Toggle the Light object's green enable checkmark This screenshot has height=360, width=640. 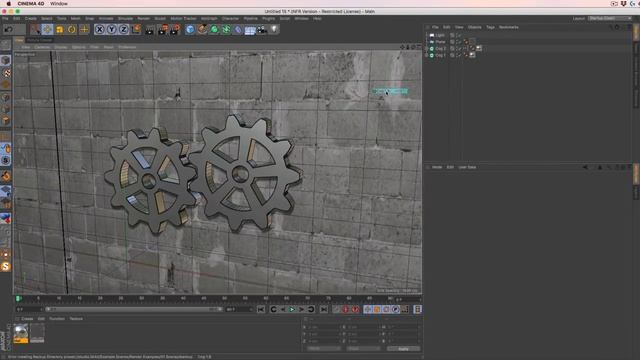(460, 36)
